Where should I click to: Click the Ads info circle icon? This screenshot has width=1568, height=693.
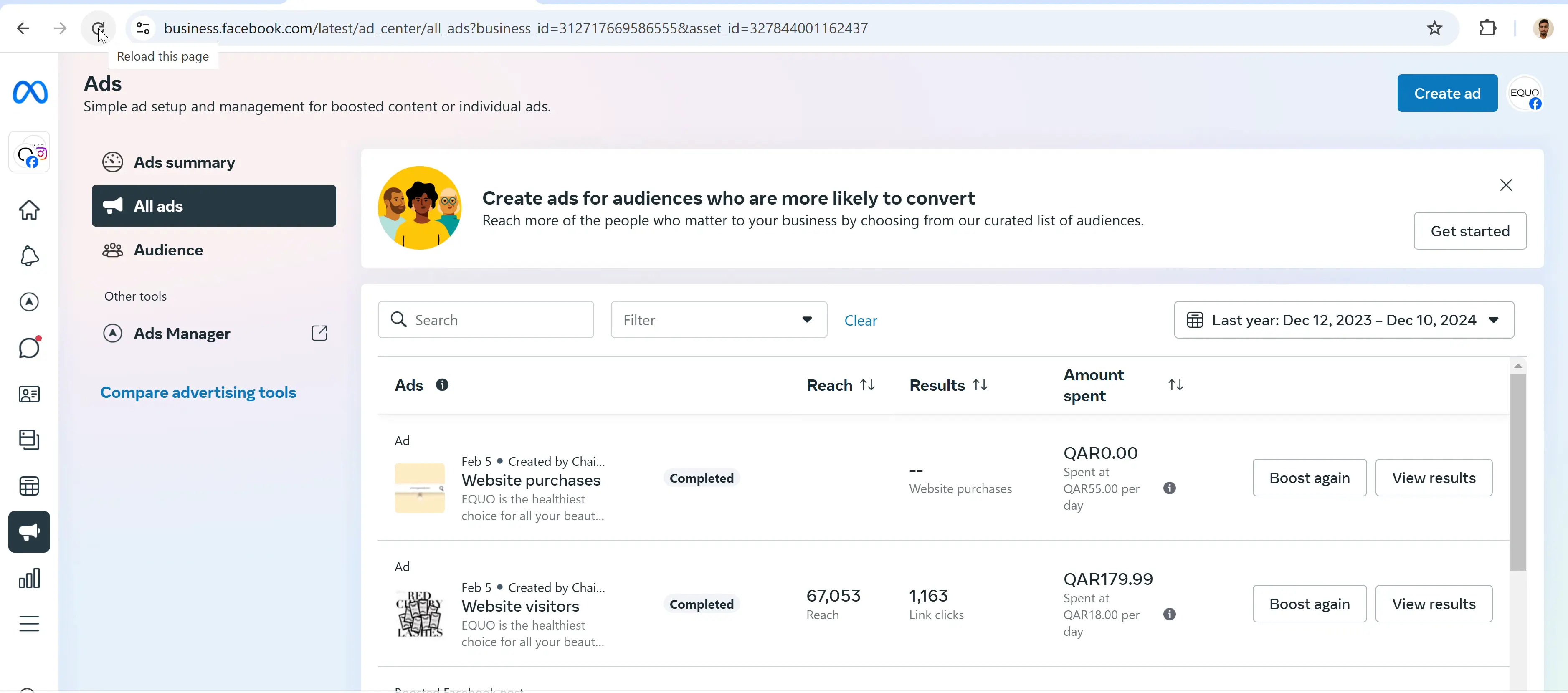point(442,385)
